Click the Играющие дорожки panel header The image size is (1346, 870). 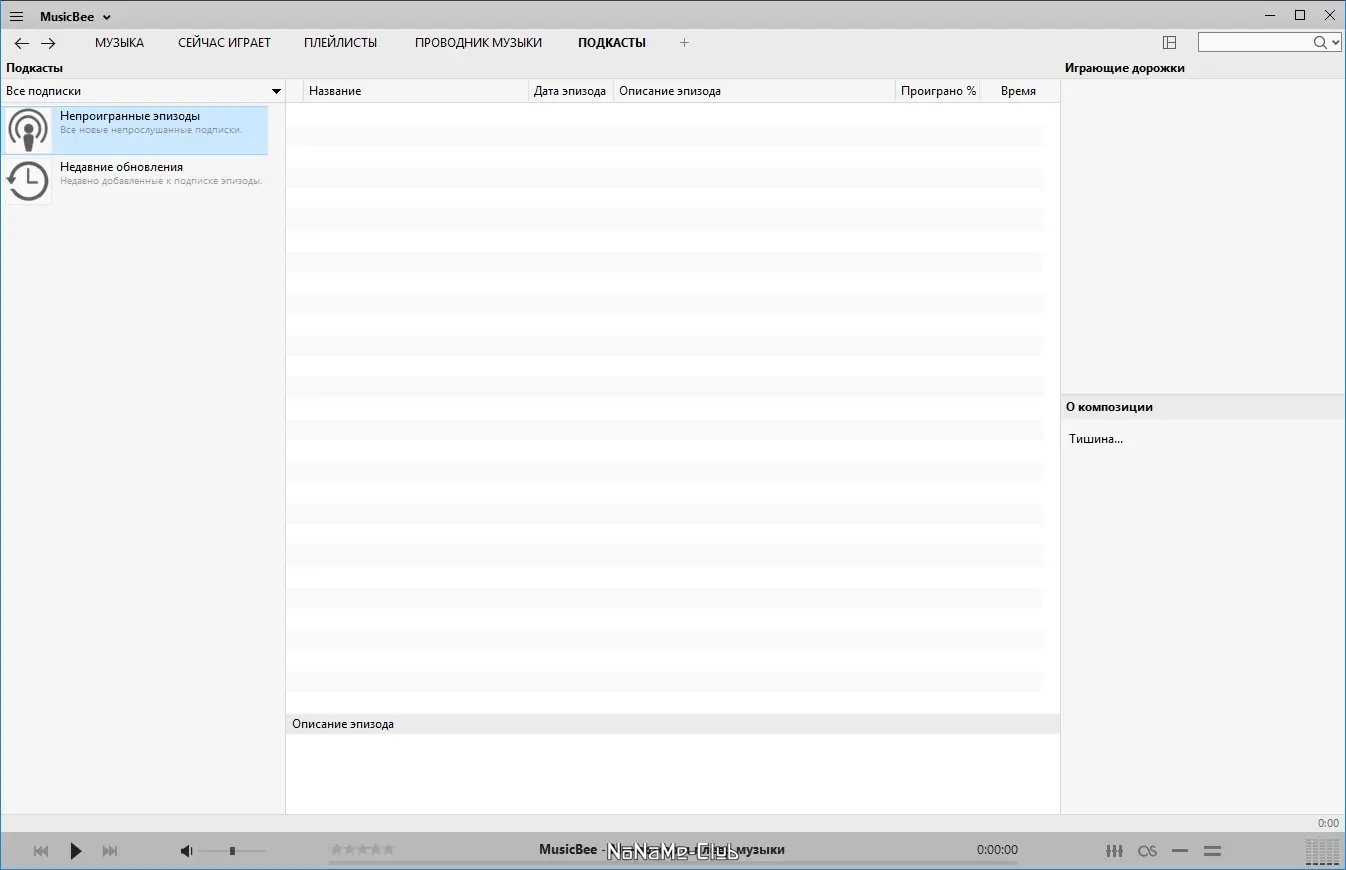click(x=1124, y=68)
